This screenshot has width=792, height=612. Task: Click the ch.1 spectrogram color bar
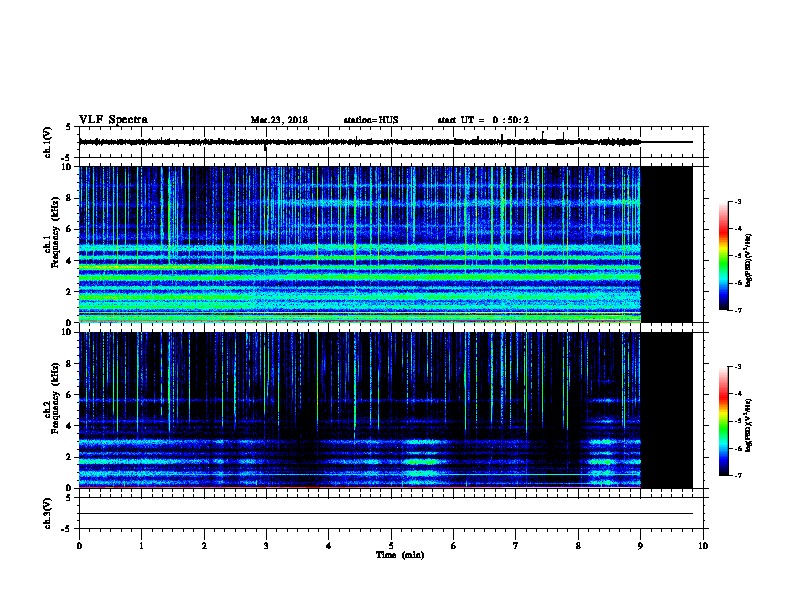coord(723,256)
